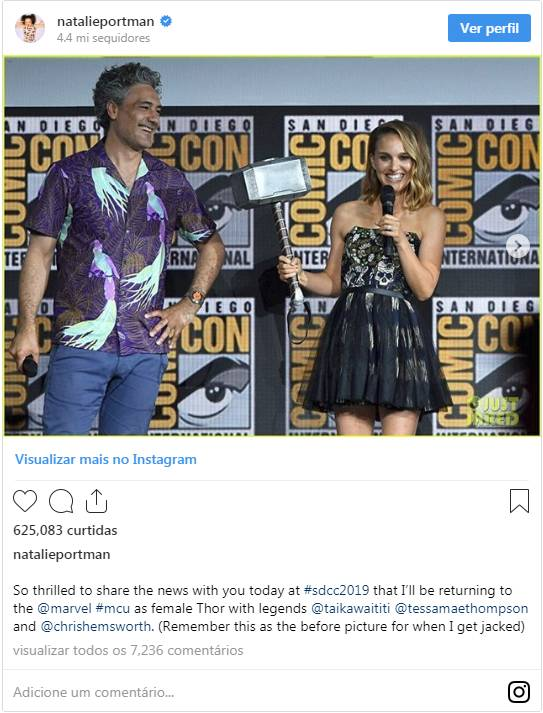The image size is (543, 713).
Task: Open the 625,083 curtidas likes count
Action: coord(65,530)
